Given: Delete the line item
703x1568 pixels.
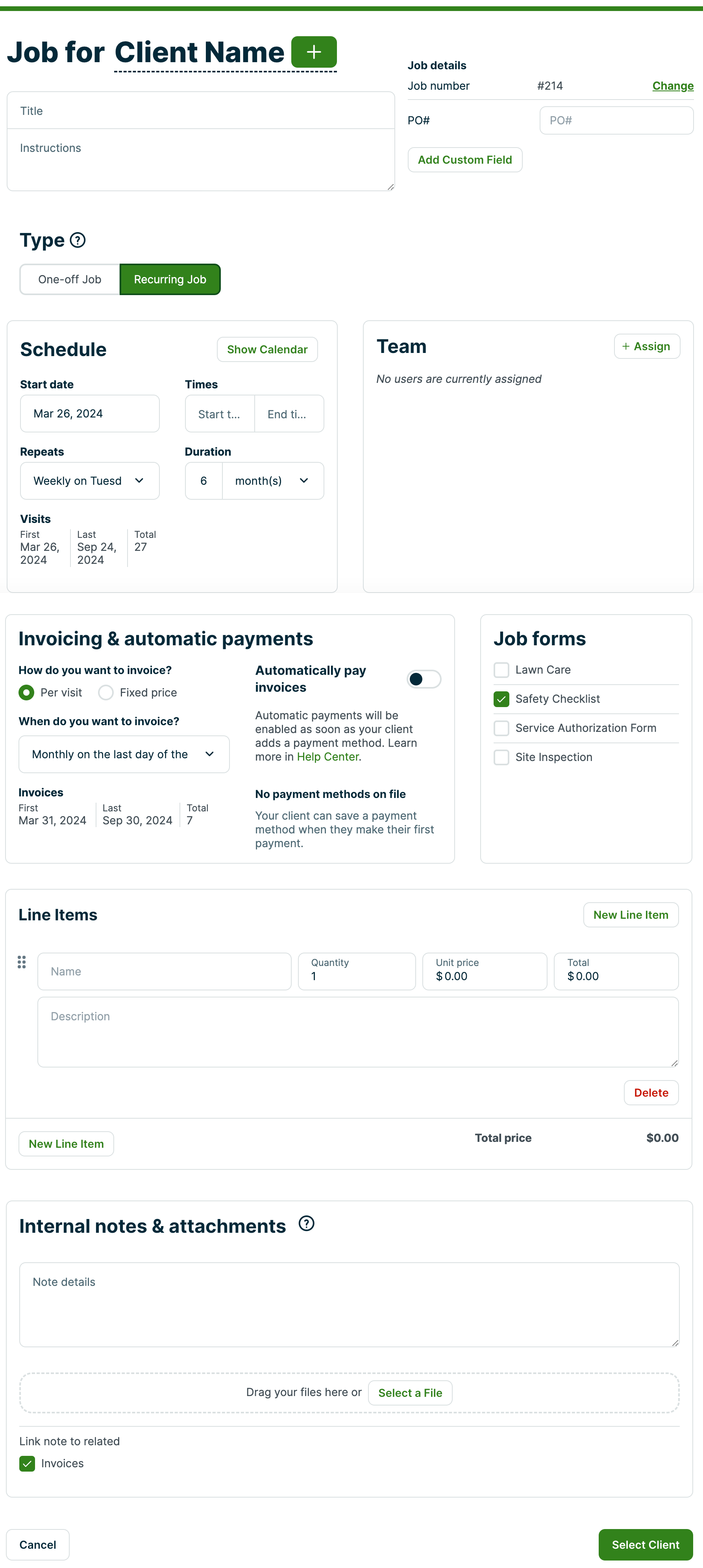Looking at the screenshot, I should (x=651, y=1093).
